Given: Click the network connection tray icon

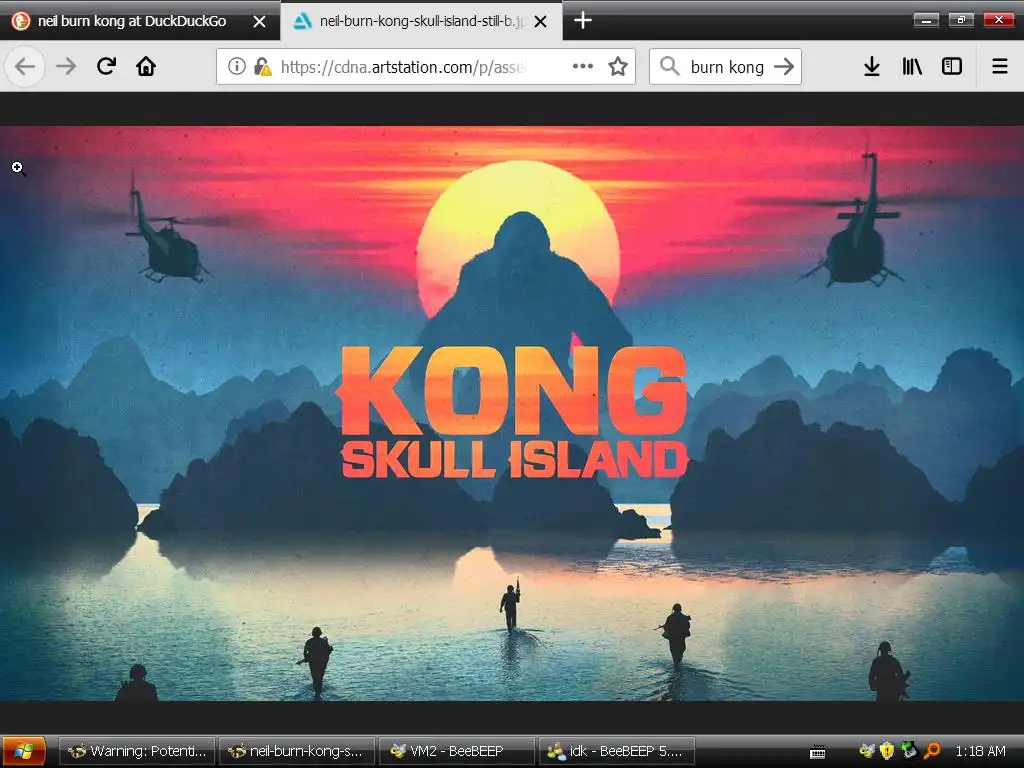Looking at the screenshot, I should pyautogui.click(x=910, y=751).
